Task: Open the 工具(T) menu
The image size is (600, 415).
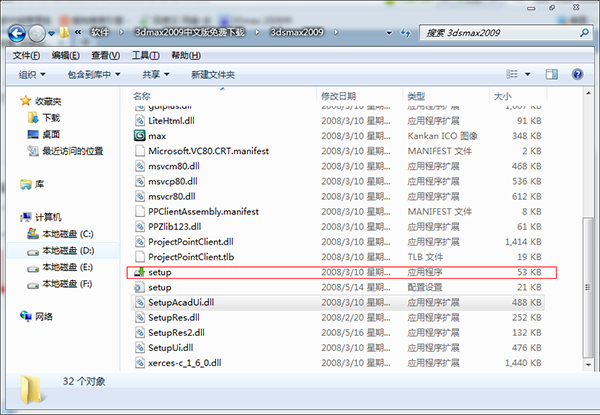Action: (146, 56)
